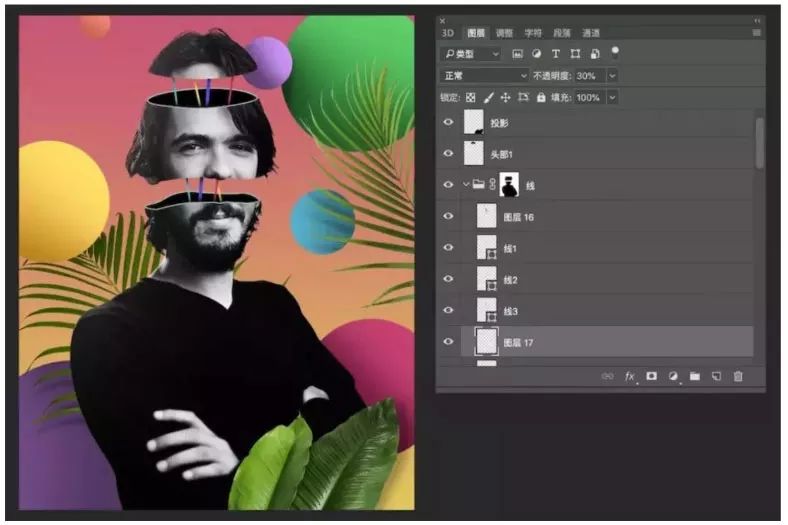
Task: Hide the 线3 layer
Action: point(448,310)
